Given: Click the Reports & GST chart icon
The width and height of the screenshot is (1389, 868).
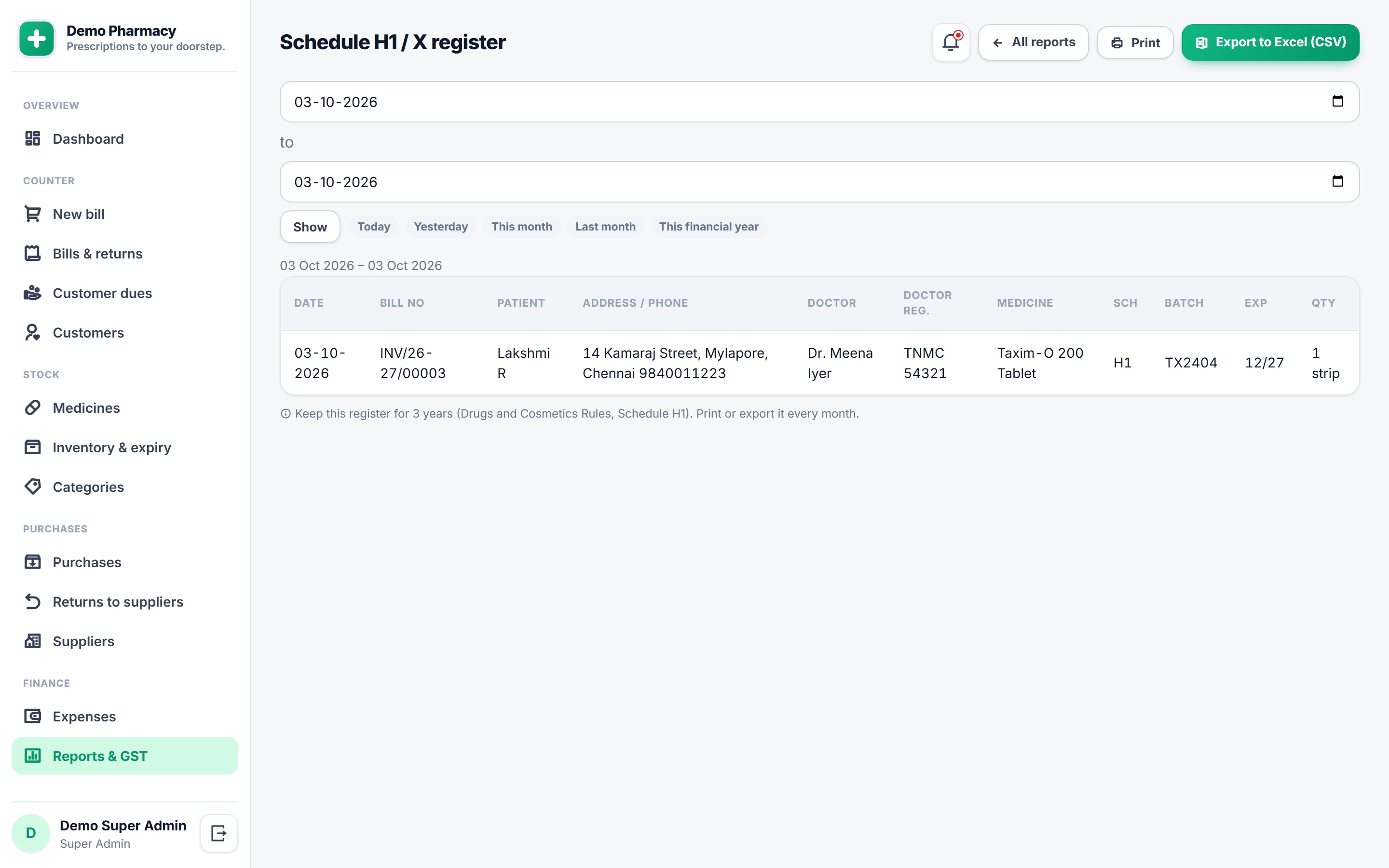Looking at the screenshot, I should (33, 756).
